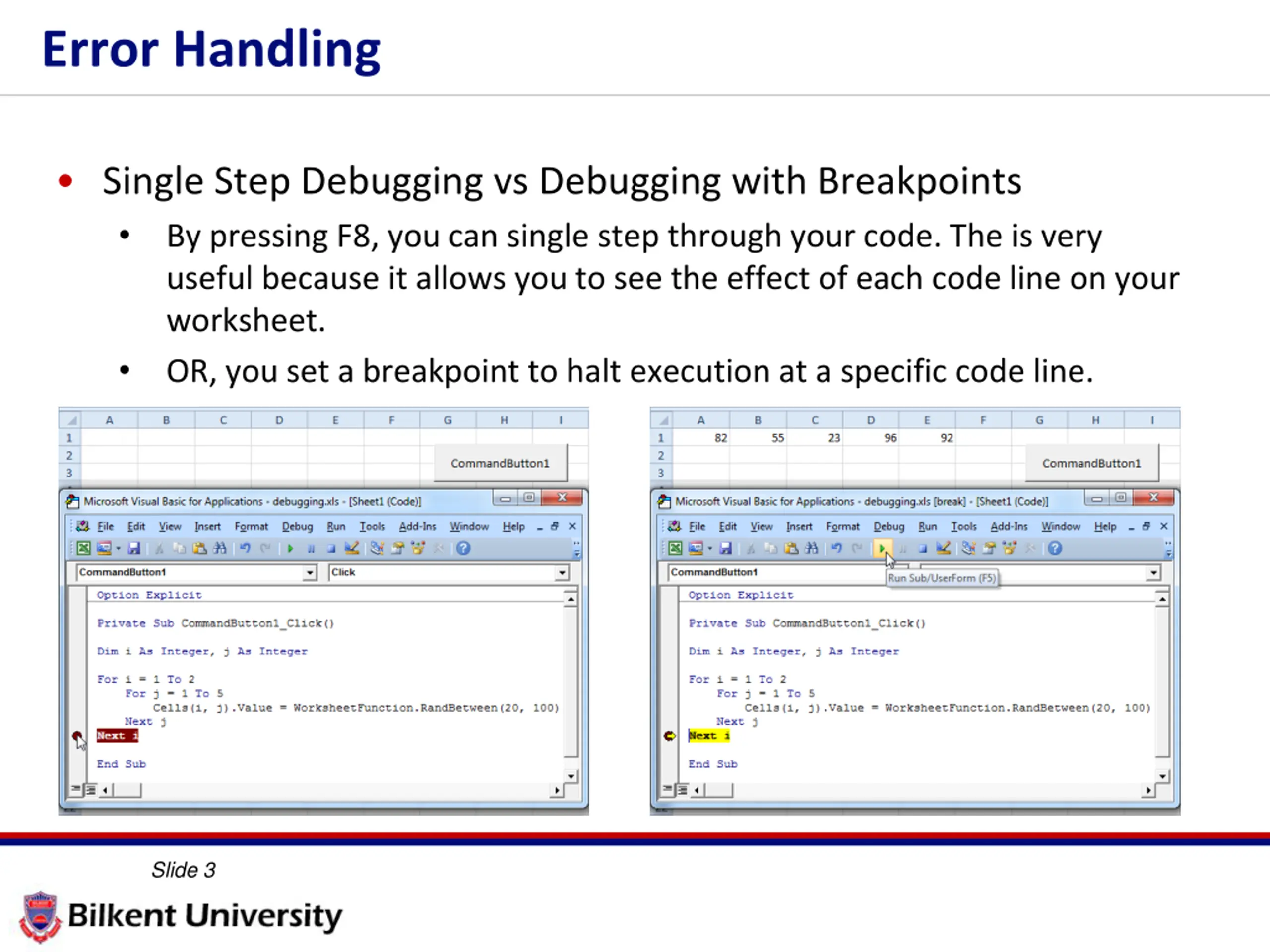Expand the CommandButton1 object dropdown in left window
The width and height of the screenshot is (1270, 952).
click(310, 572)
